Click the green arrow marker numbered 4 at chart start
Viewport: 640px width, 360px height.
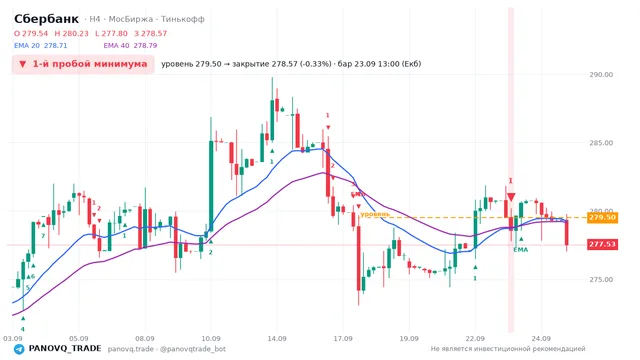click(23, 318)
